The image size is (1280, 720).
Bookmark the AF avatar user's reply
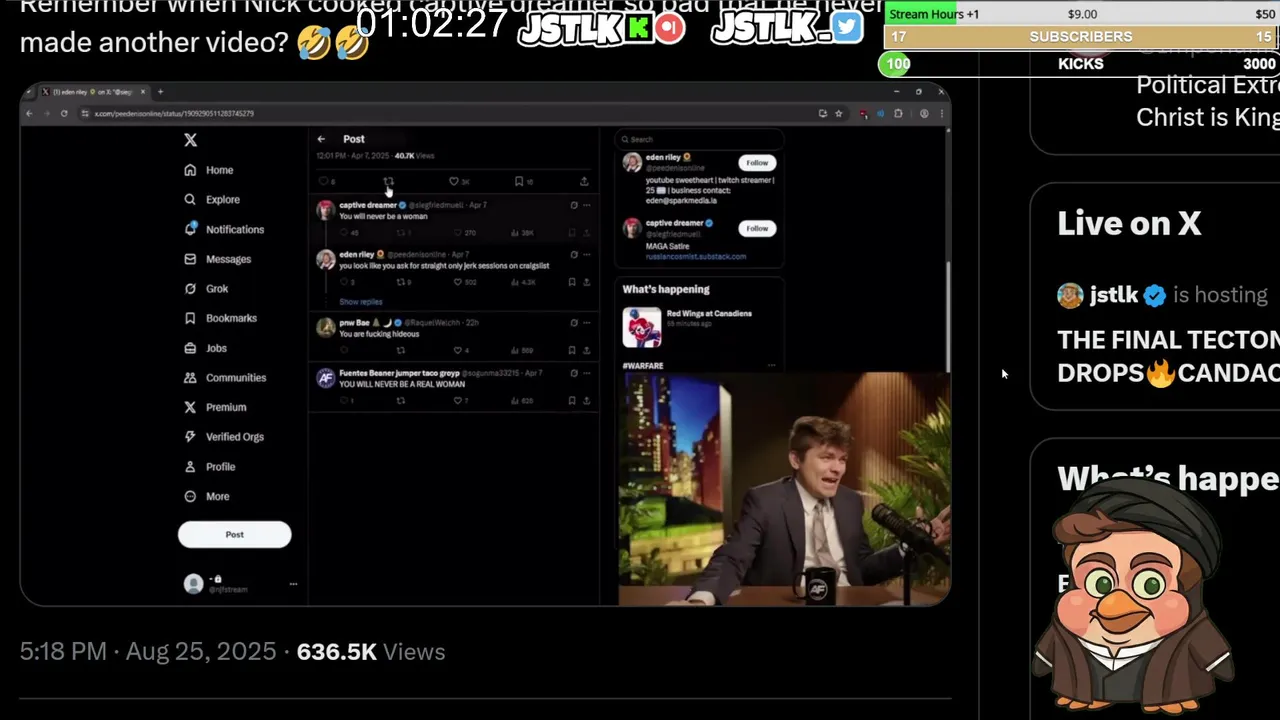[x=572, y=400]
